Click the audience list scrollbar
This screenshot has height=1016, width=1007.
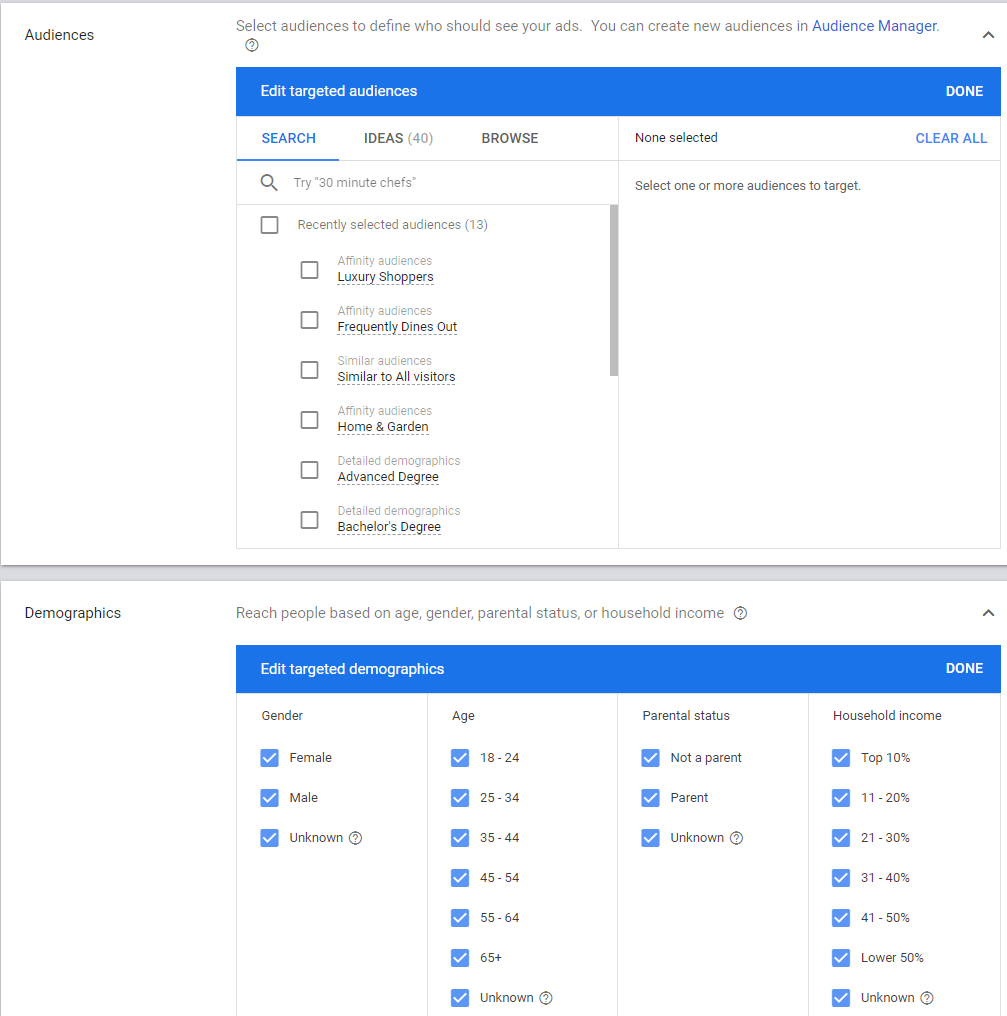tap(613, 290)
